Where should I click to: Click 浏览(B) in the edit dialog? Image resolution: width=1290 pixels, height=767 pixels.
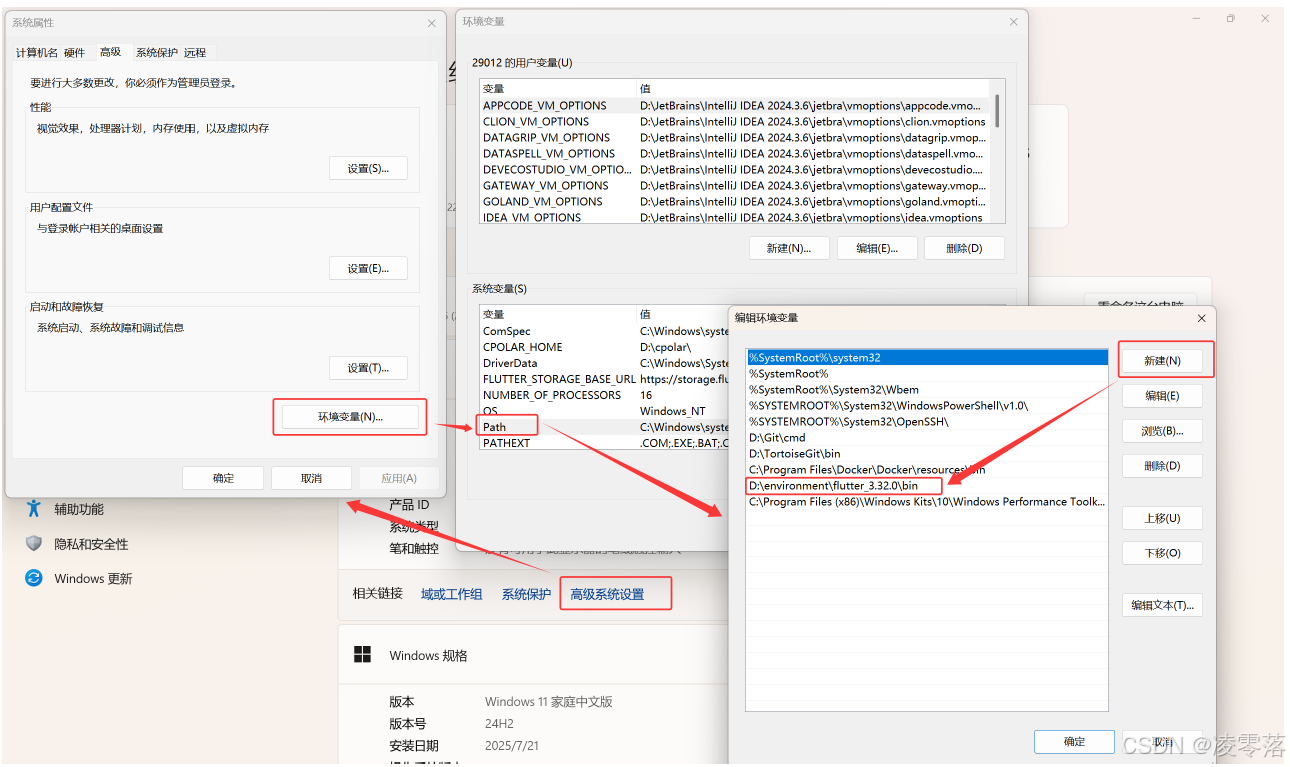[1162, 429]
